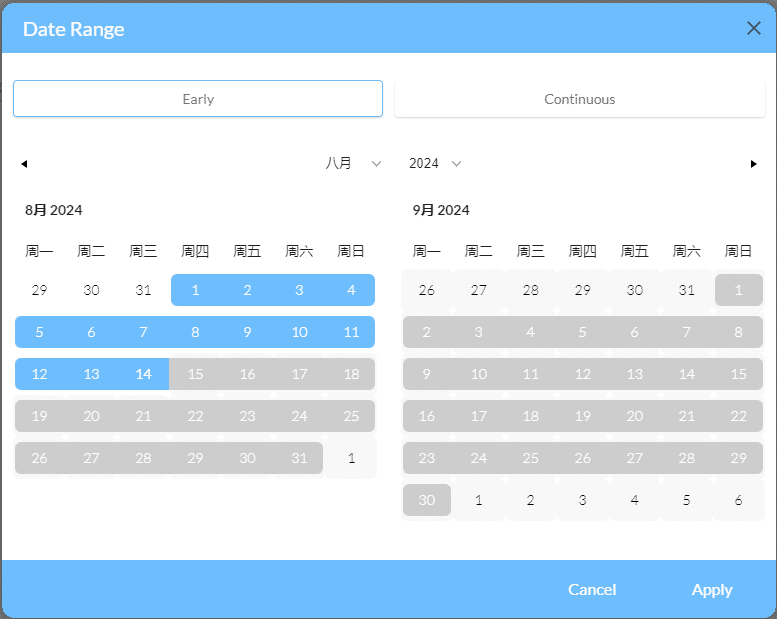Select August 22 in the left calendar
777x619 pixels.
[195, 416]
